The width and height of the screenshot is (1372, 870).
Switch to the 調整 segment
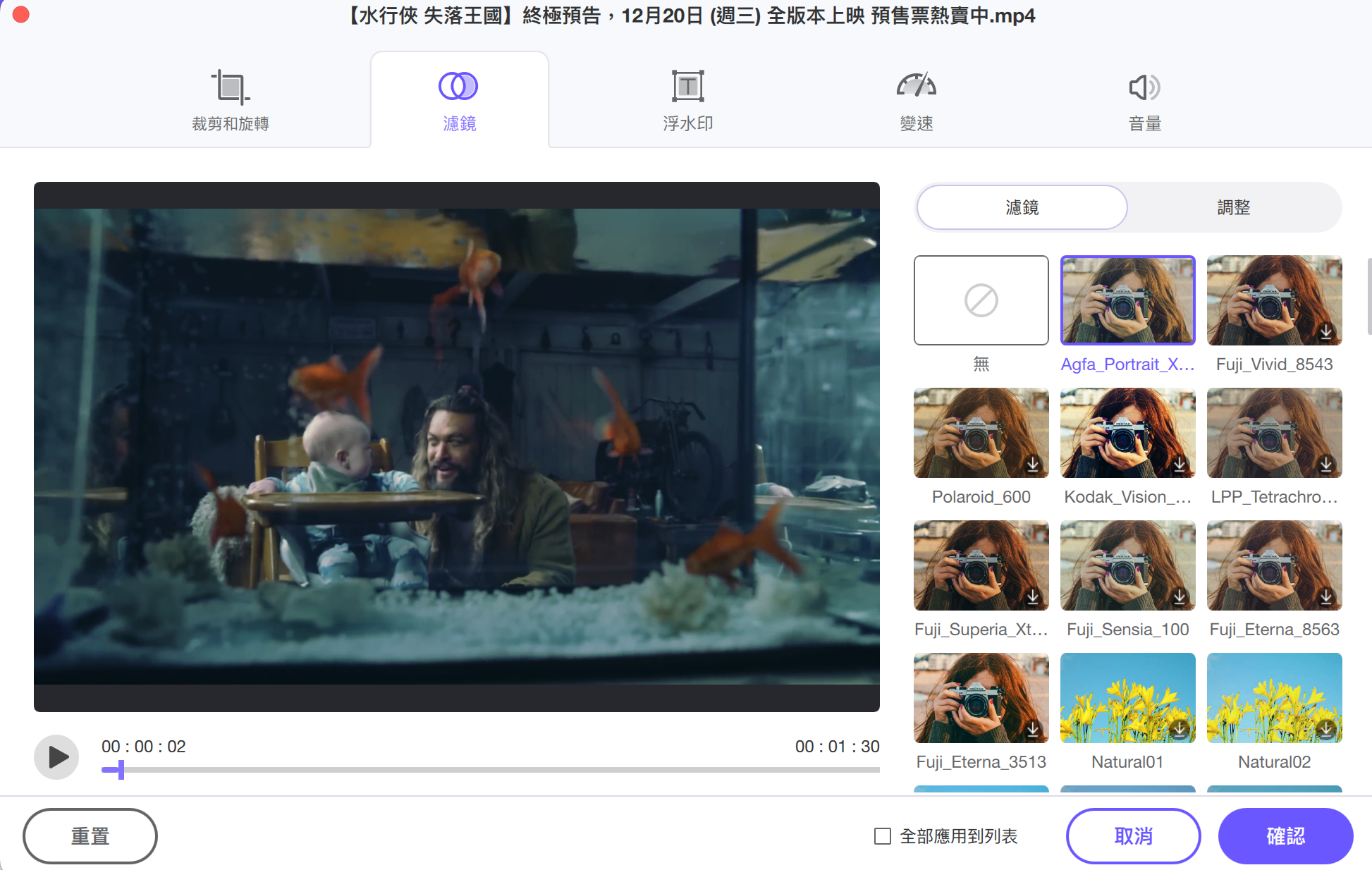[1233, 207]
